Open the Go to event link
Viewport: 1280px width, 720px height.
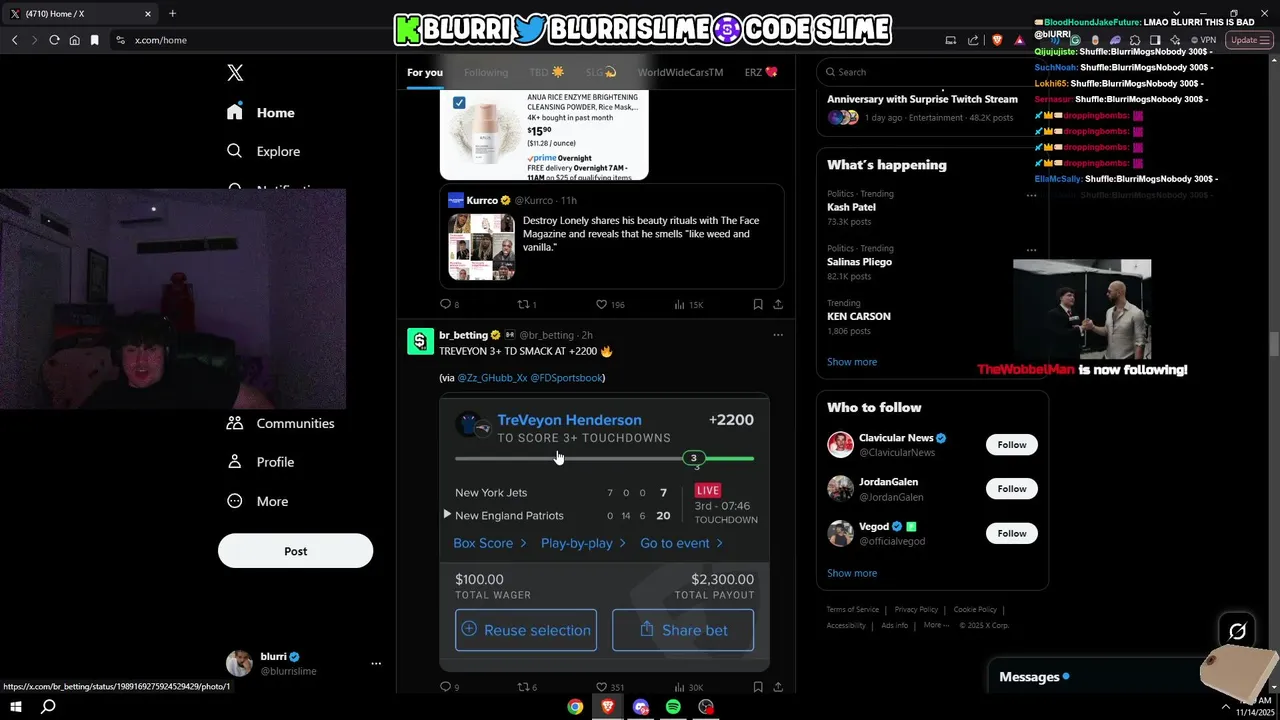681,543
